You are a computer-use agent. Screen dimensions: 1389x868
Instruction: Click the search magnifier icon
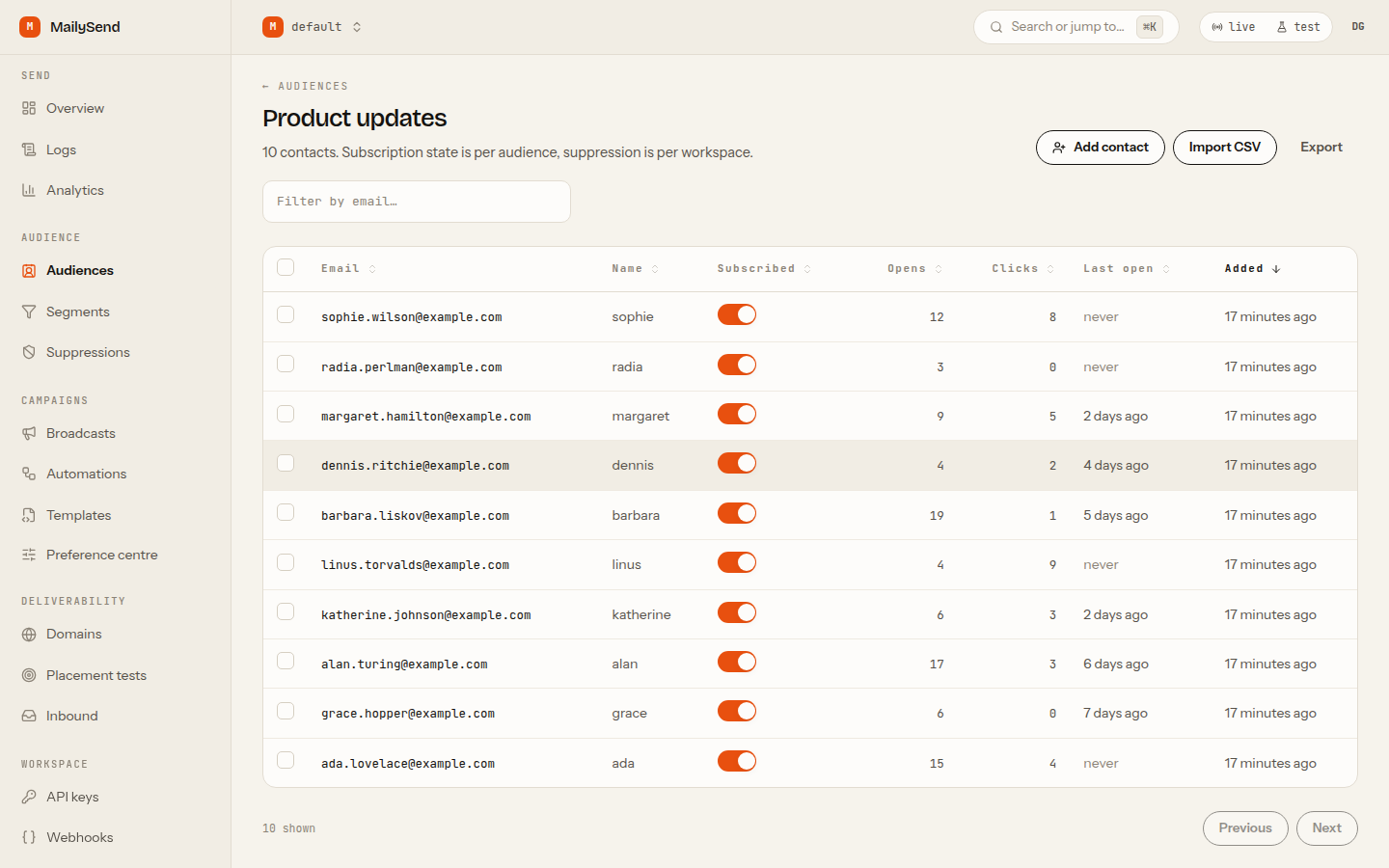(x=996, y=27)
